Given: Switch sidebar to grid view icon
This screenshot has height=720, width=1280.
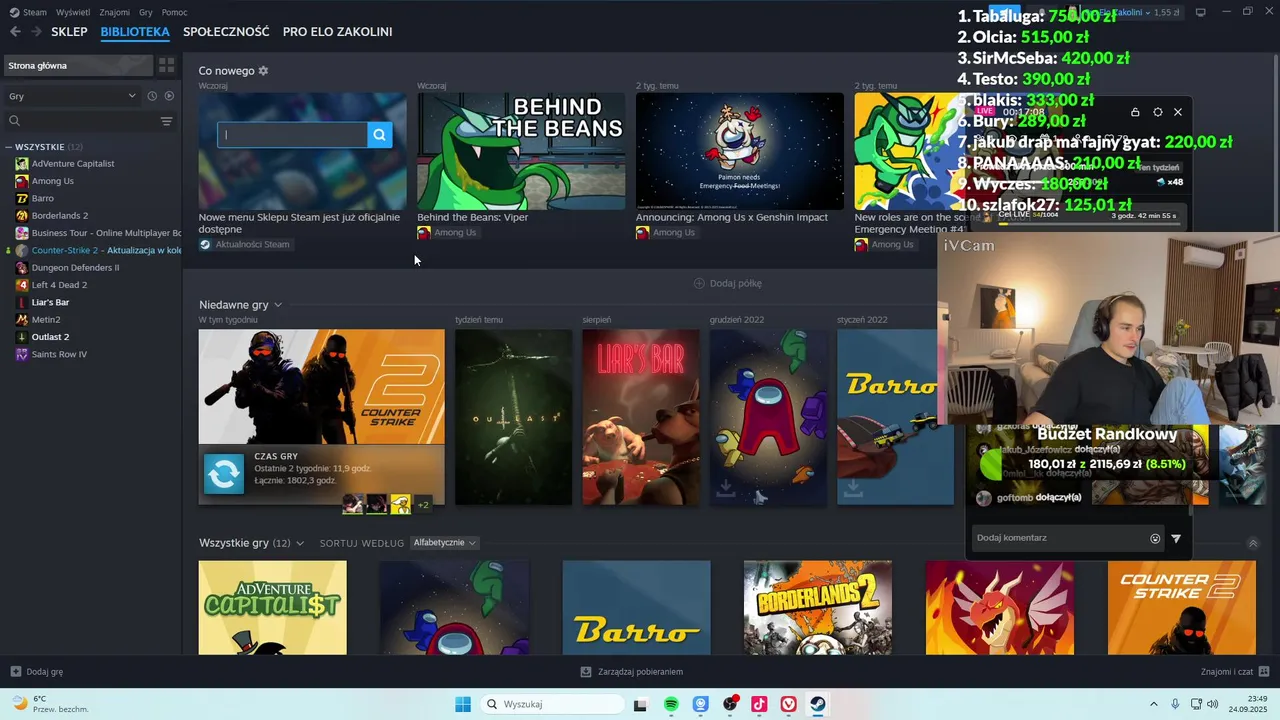Looking at the screenshot, I should click(x=167, y=65).
